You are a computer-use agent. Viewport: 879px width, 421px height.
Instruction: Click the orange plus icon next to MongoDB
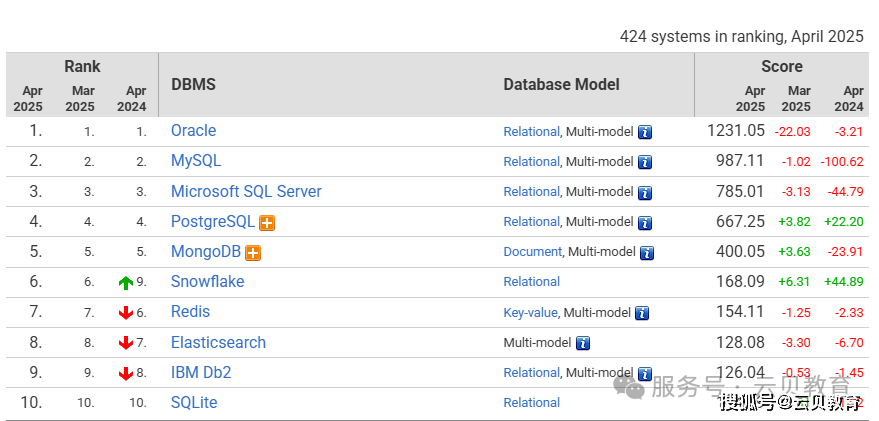click(x=253, y=253)
